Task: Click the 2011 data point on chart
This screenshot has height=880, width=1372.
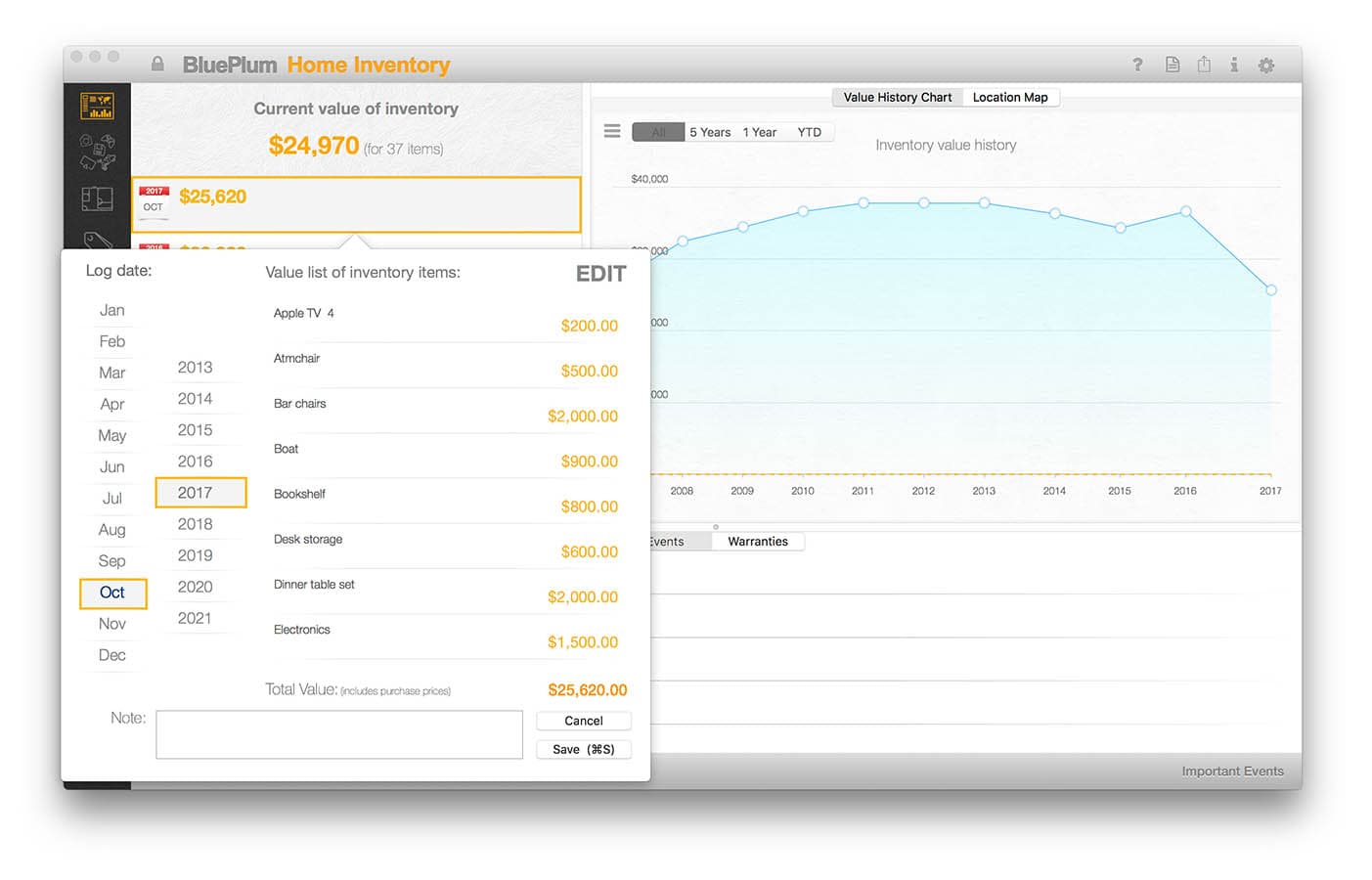Action: 863,202
